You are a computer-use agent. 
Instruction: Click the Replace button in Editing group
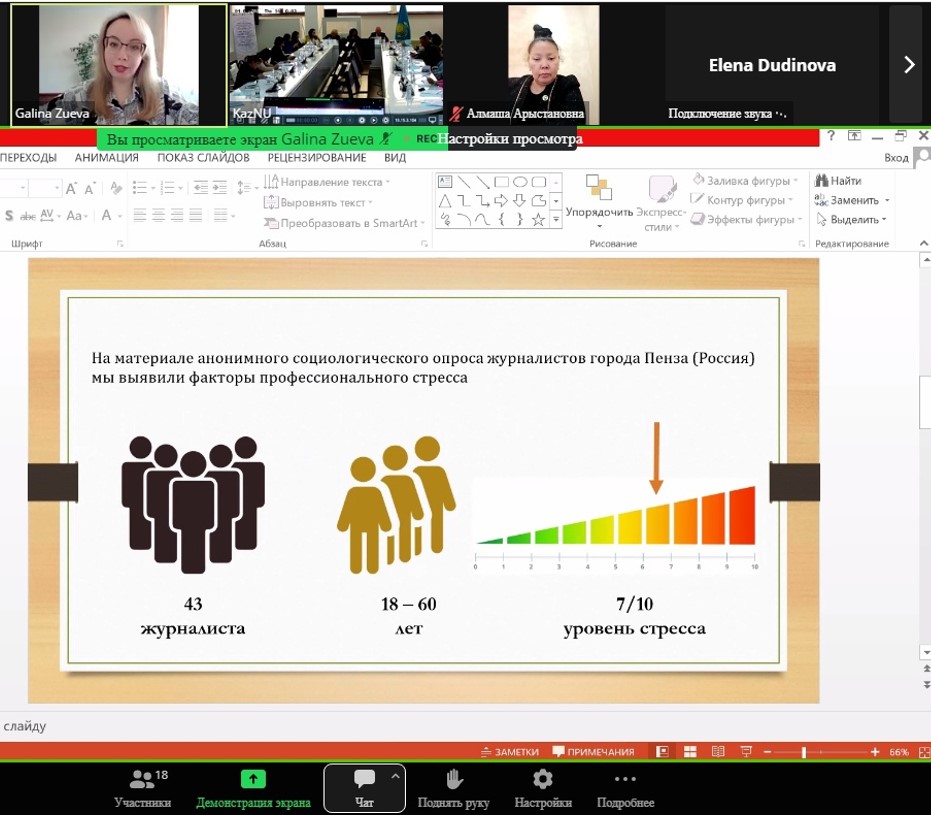[852, 200]
